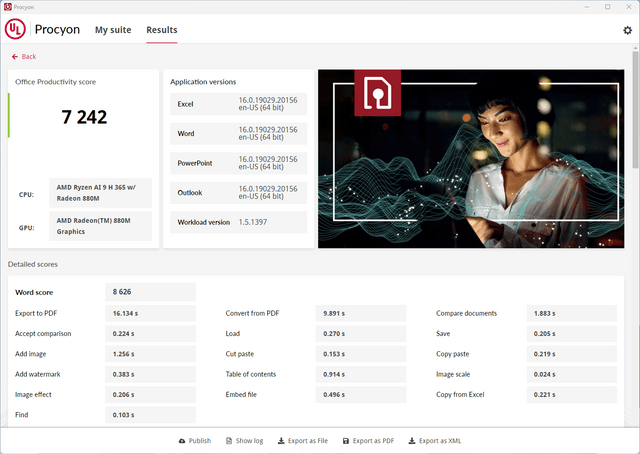Export as PDF button

369,441
